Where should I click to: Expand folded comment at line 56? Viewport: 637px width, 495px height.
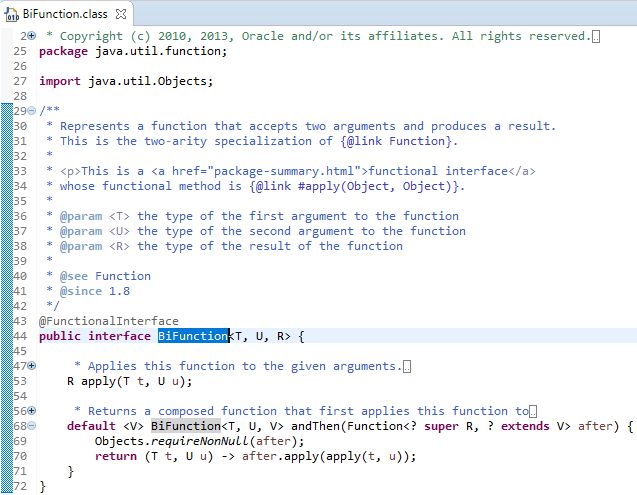(32, 411)
